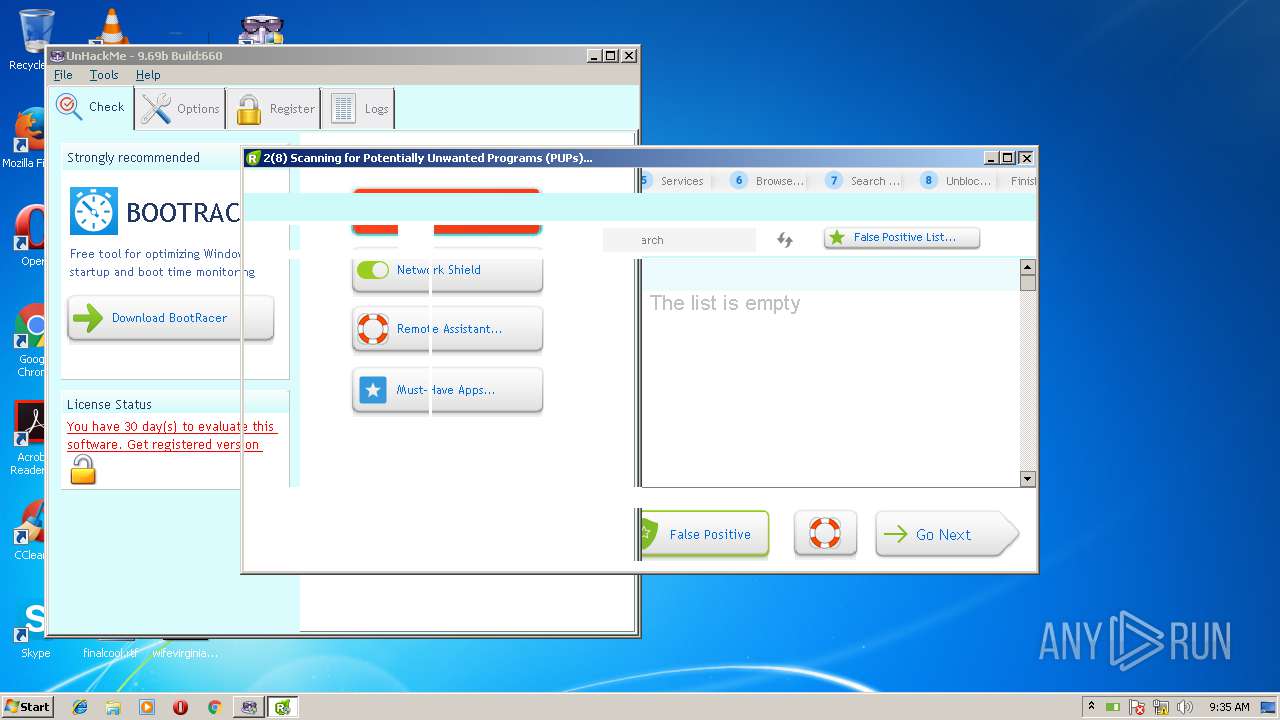Open the Help menu in UnHackMe

tap(148, 75)
